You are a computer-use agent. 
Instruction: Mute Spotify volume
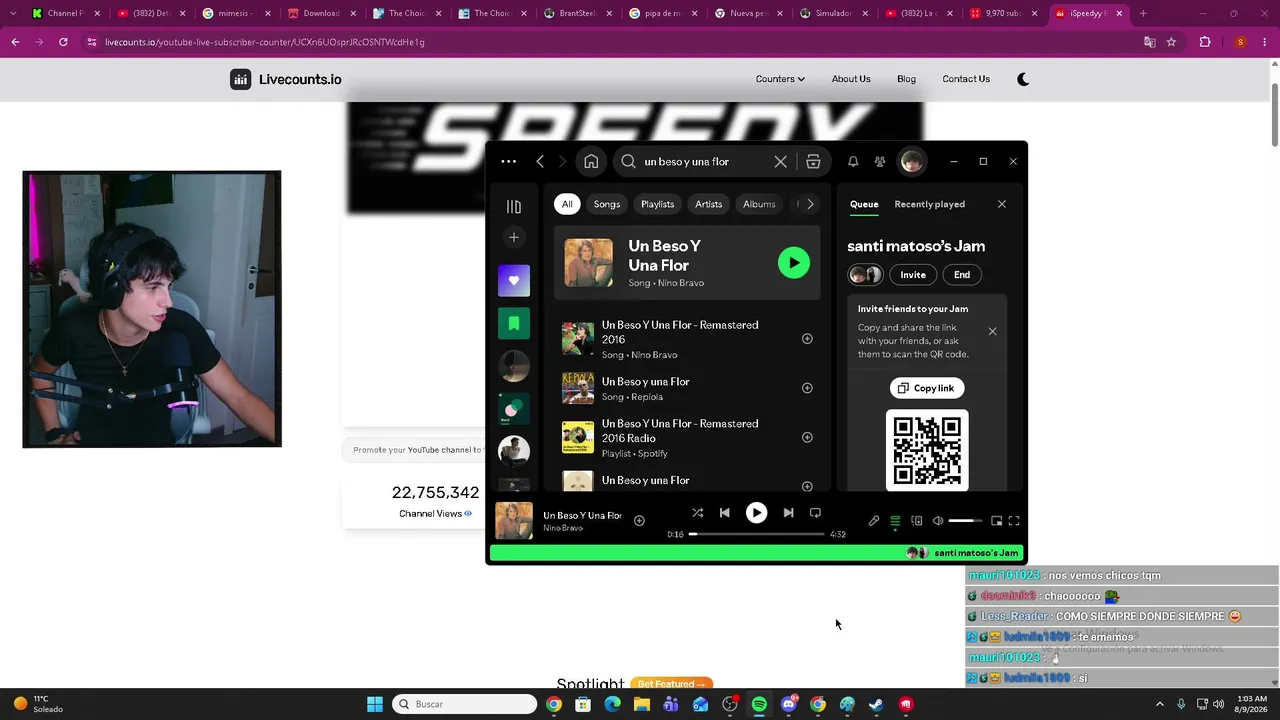coord(938,521)
